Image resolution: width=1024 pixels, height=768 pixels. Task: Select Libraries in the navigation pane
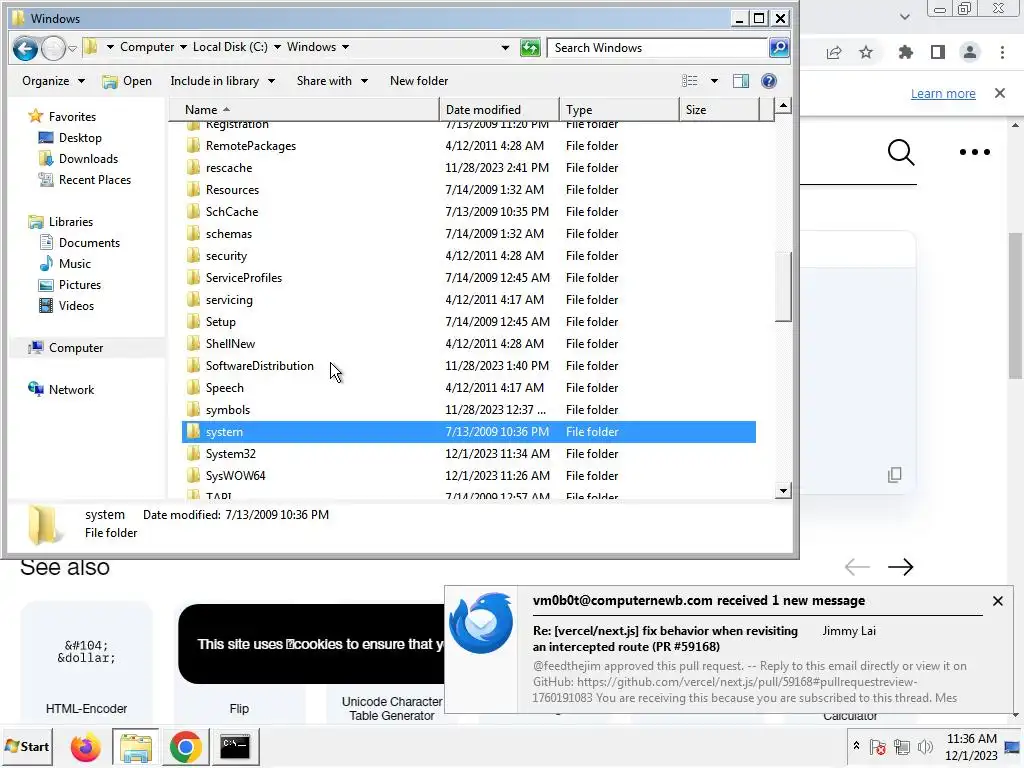pyautogui.click(x=71, y=221)
